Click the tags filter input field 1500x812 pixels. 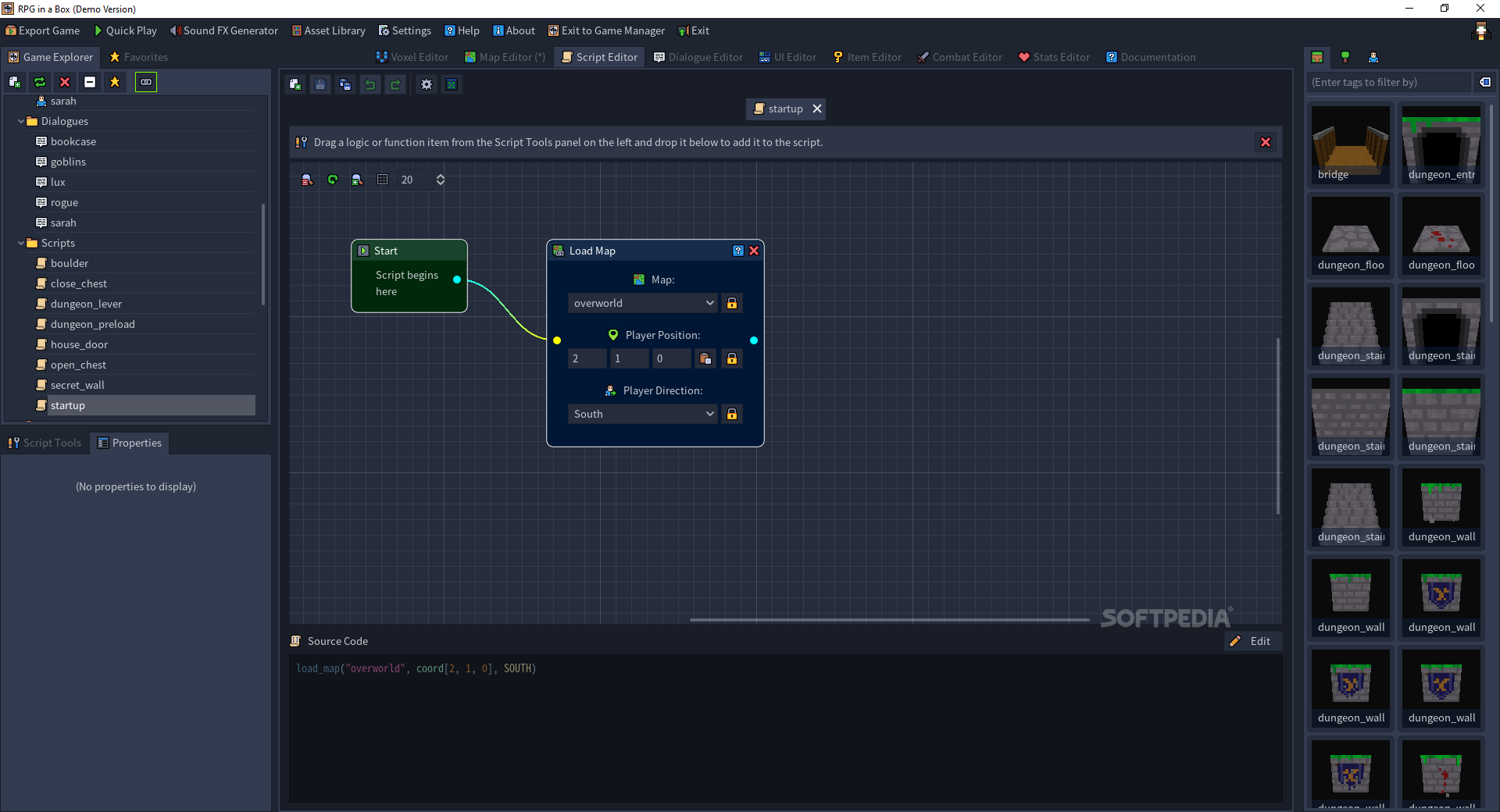(1389, 82)
